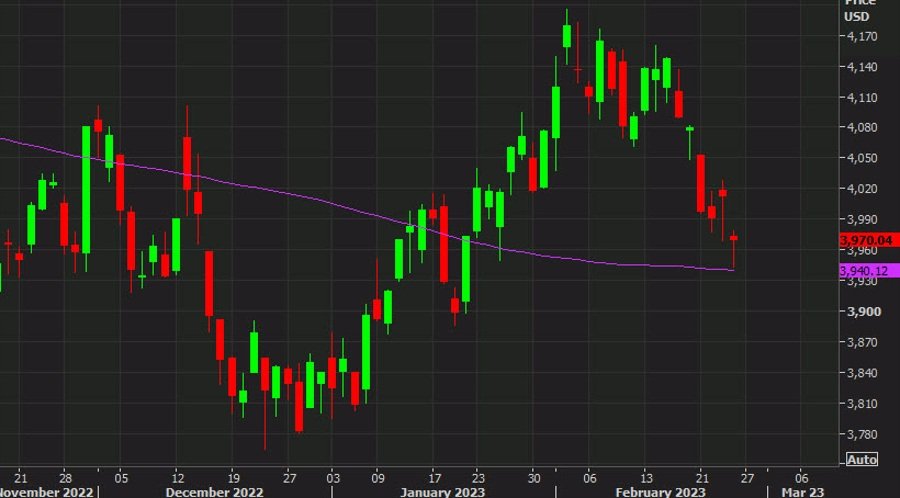
Task: Click the Auto scale button
Action: click(x=862, y=460)
